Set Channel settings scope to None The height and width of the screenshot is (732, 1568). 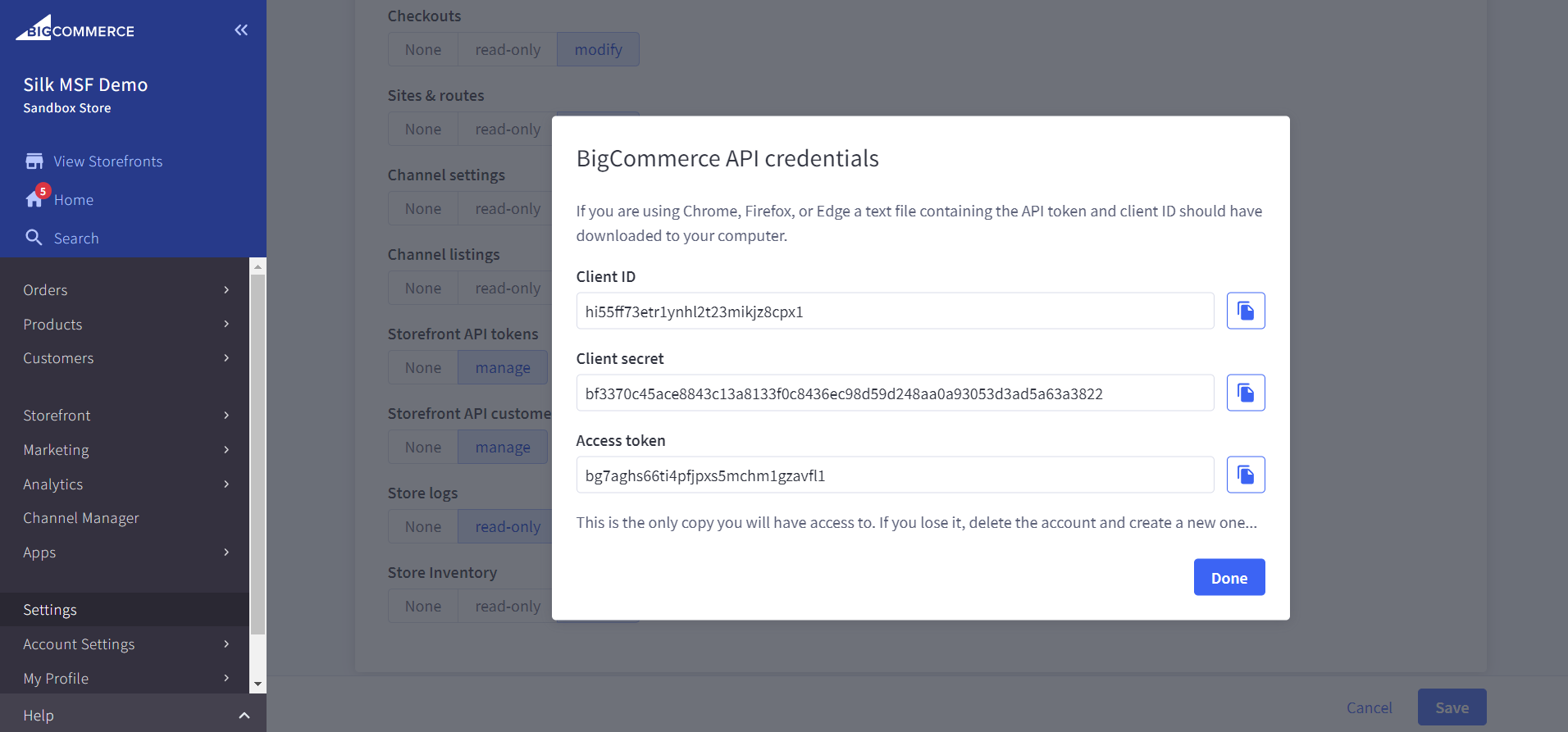(x=423, y=208)
